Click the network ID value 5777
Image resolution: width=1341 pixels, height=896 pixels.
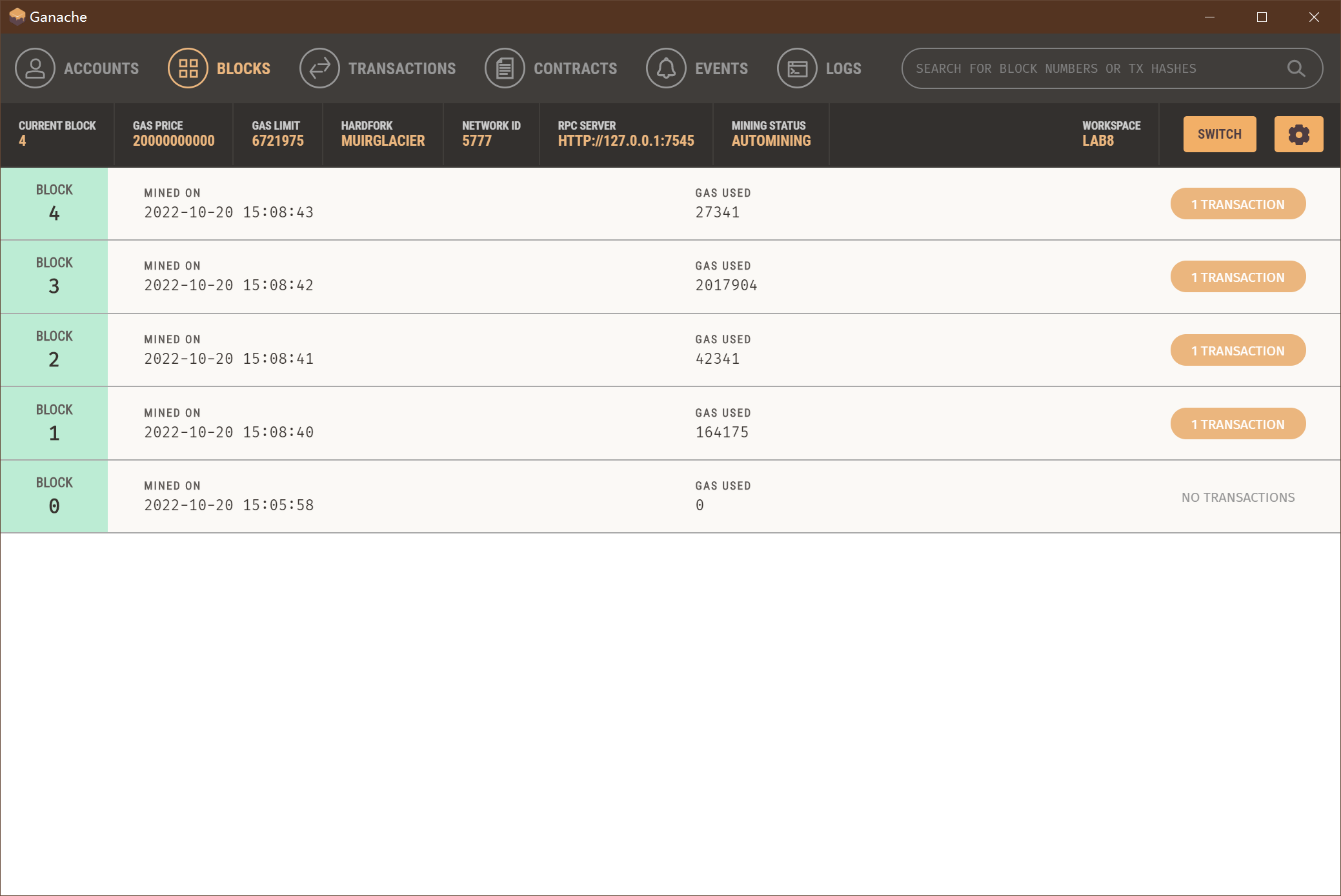(477, 141)
